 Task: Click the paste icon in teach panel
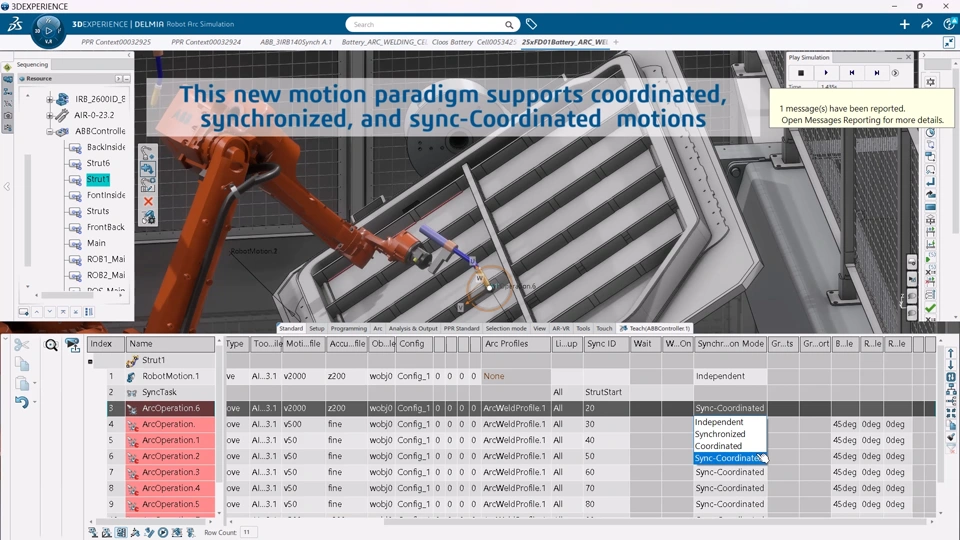[x=21, y=383]
